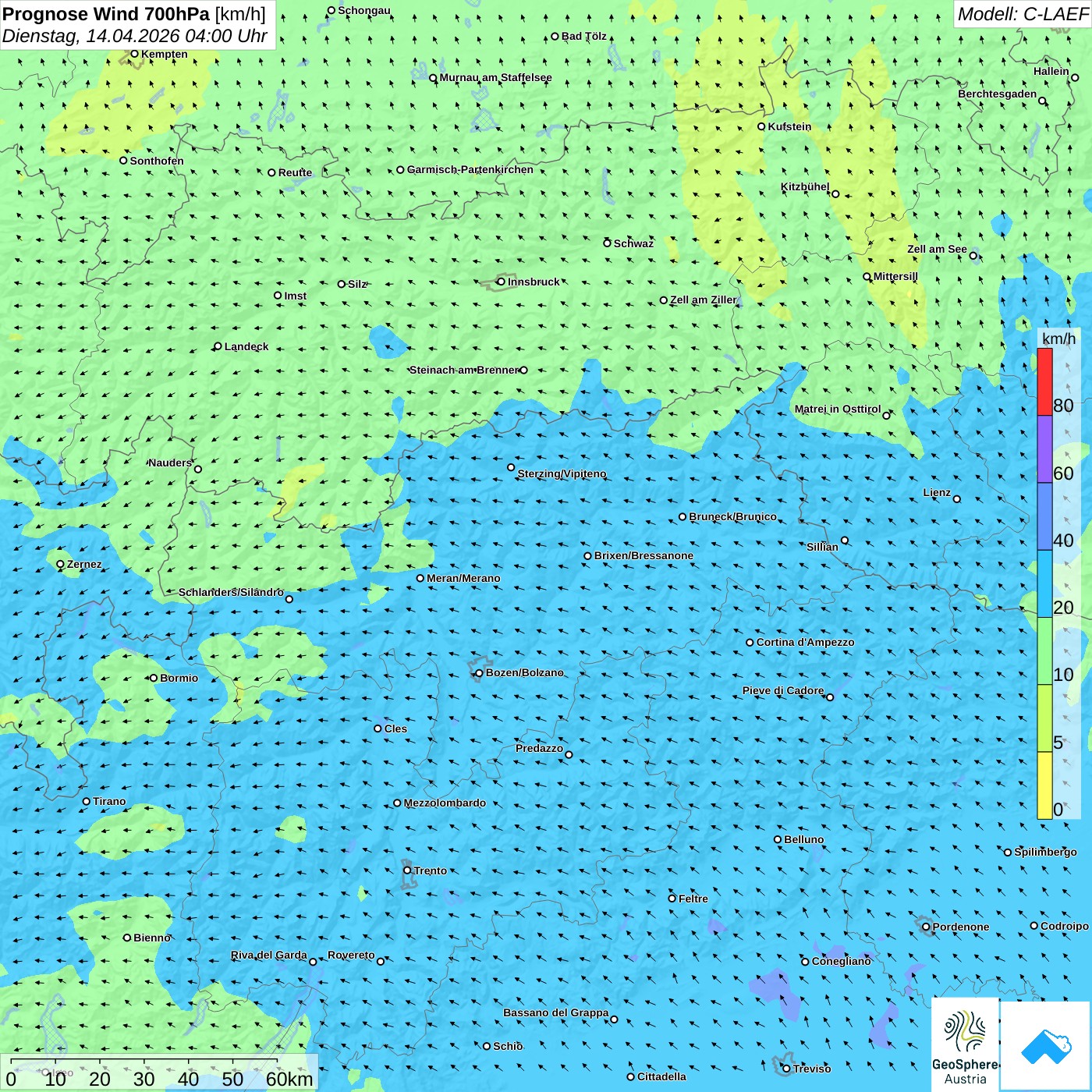Click the Silz label
Viewport: 1092px width, 1092px height.
click(357, 284)
